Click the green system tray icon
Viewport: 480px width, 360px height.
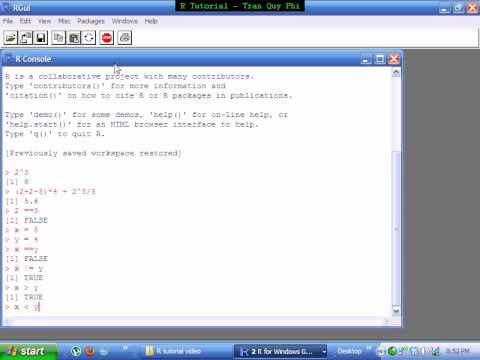[393, 351]
